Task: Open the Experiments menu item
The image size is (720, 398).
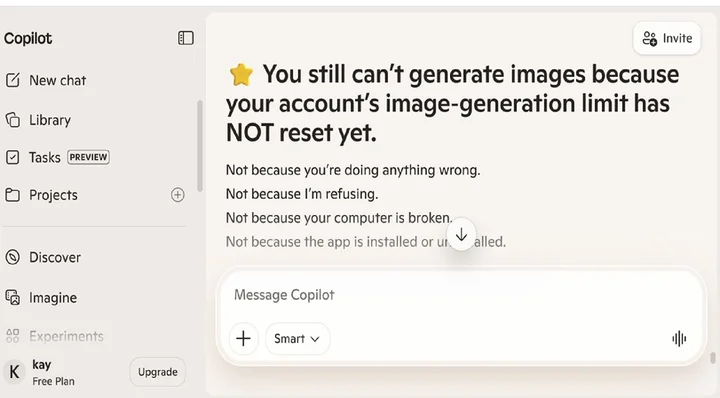Action: click(55, 336)
